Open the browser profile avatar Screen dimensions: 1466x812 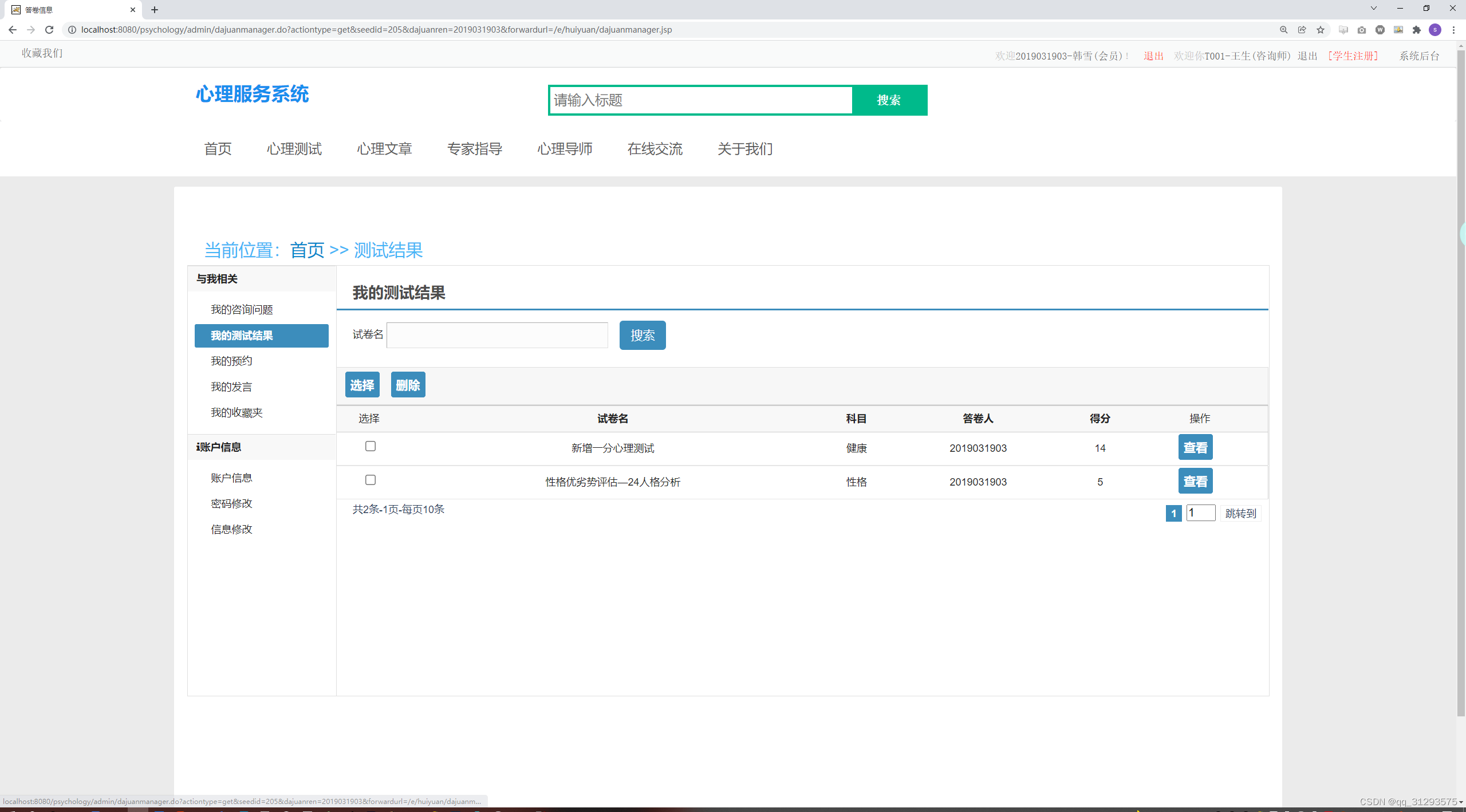coord(1435,30)
